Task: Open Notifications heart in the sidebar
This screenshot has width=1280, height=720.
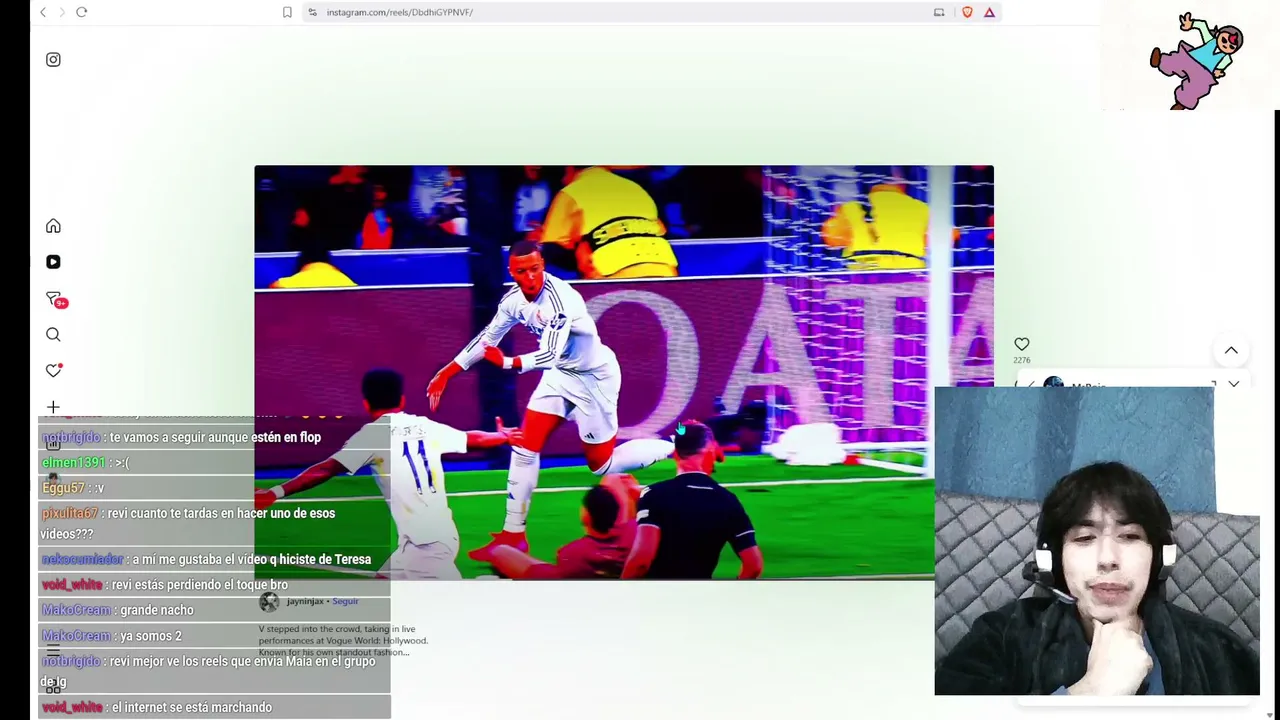Action: [54, 370]
